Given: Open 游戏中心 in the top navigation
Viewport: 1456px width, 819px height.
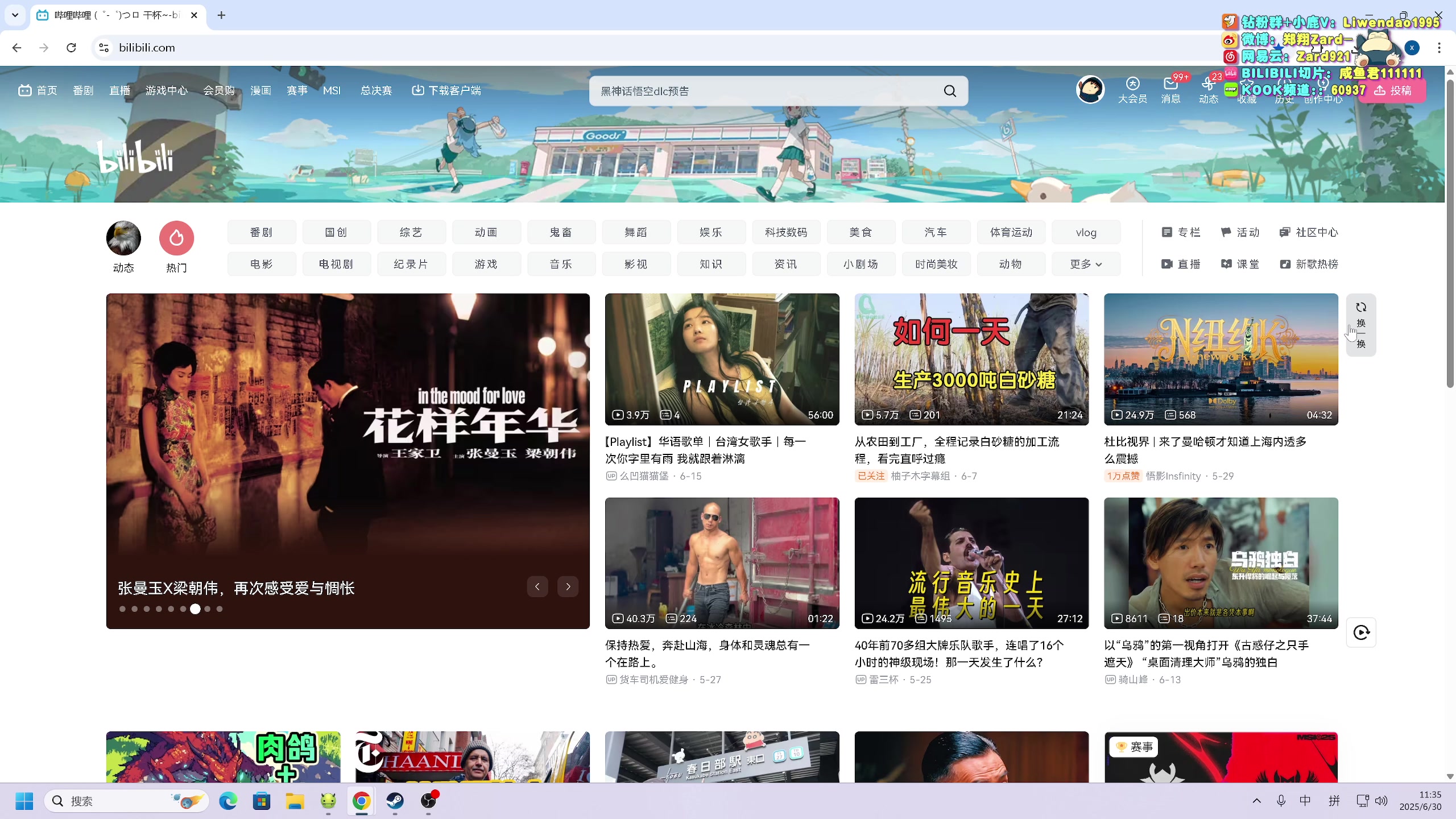Looking at the screenshot, I should (166, 90).
